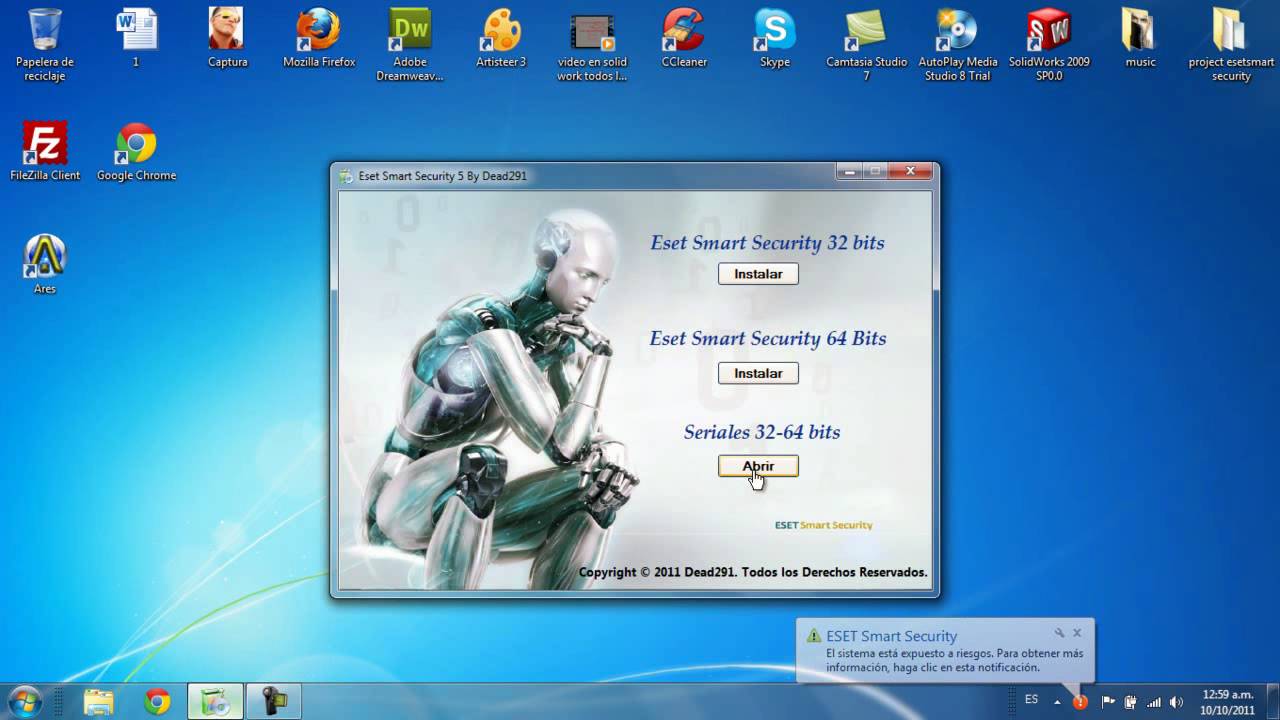Open the volume speaker tray icon

[x=1177, y=702]
